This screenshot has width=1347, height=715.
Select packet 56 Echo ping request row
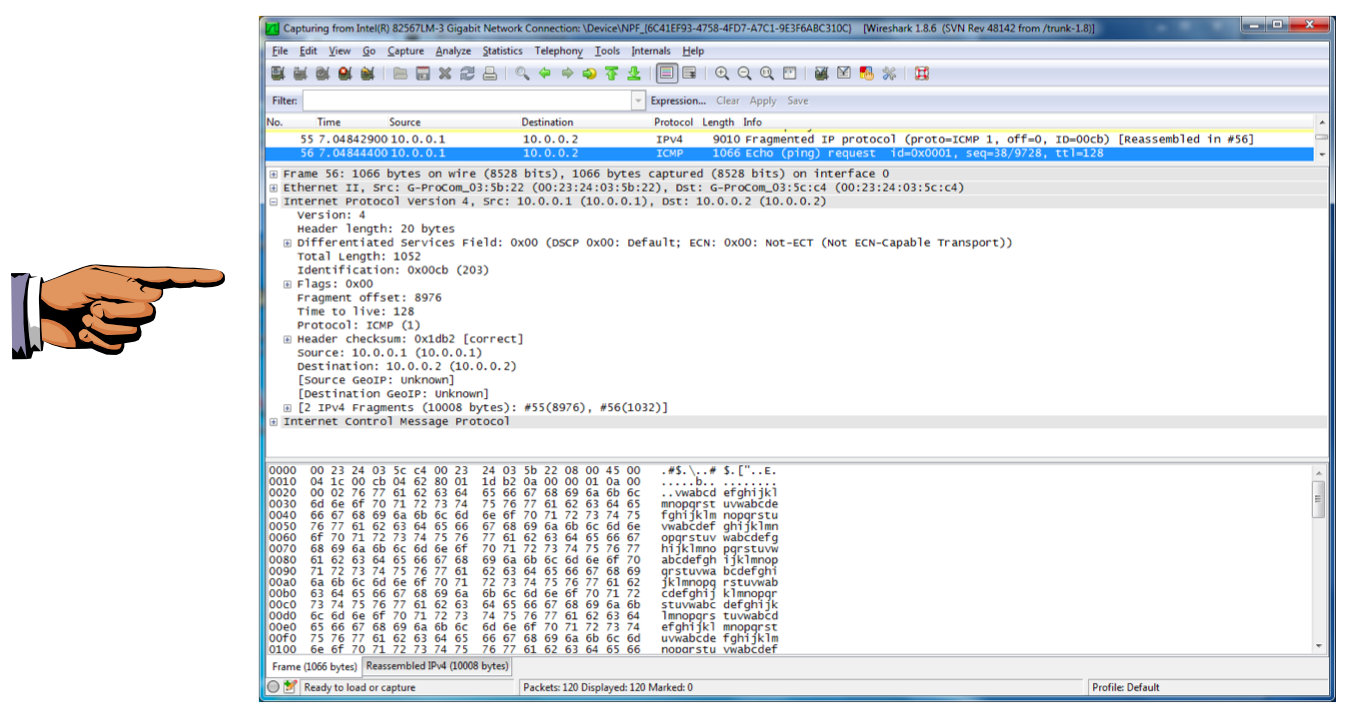[x=790, y=153]
